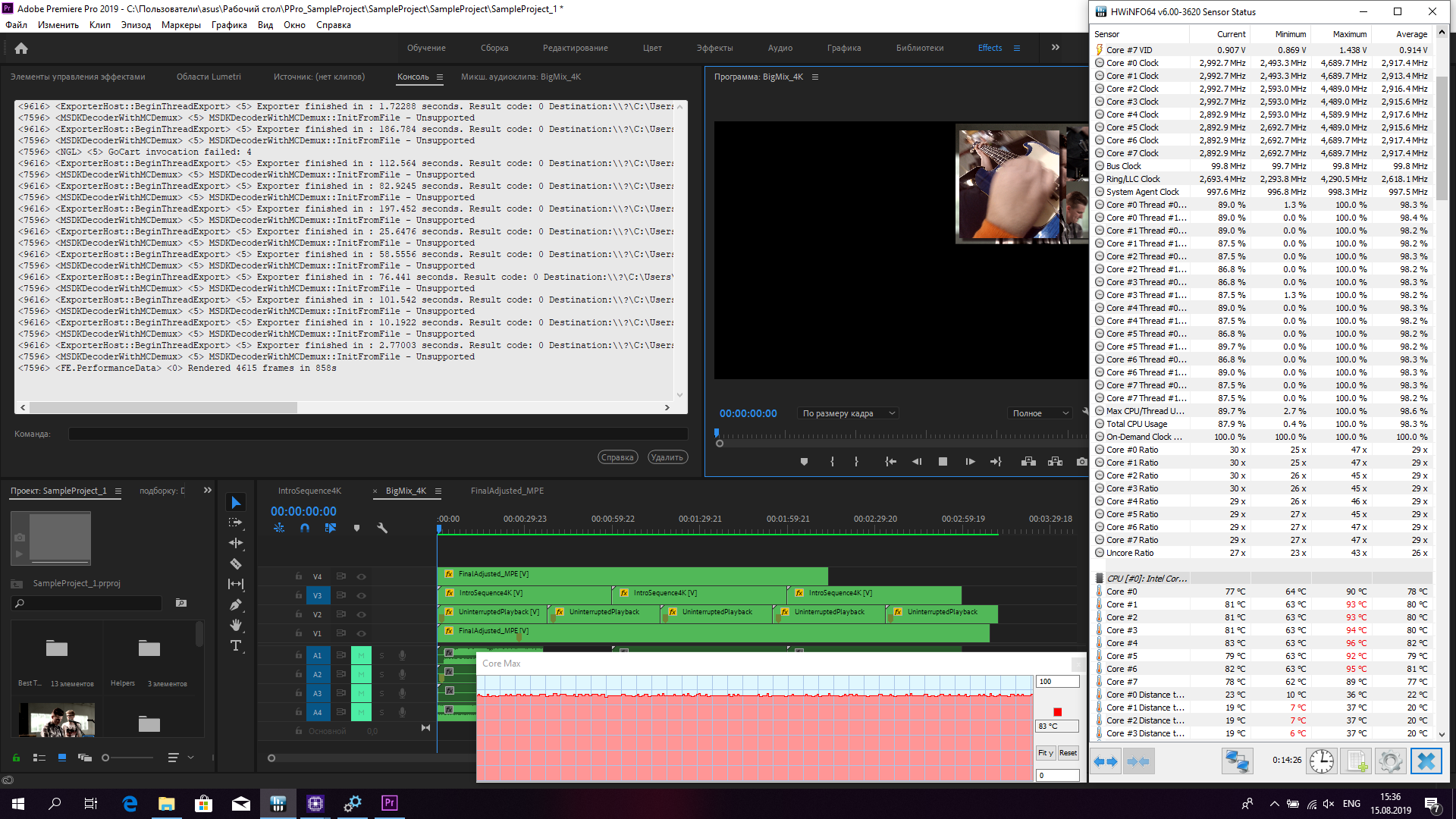Open timeline display settings wrench
The image size is (1456, 819).
click(382, 528)
